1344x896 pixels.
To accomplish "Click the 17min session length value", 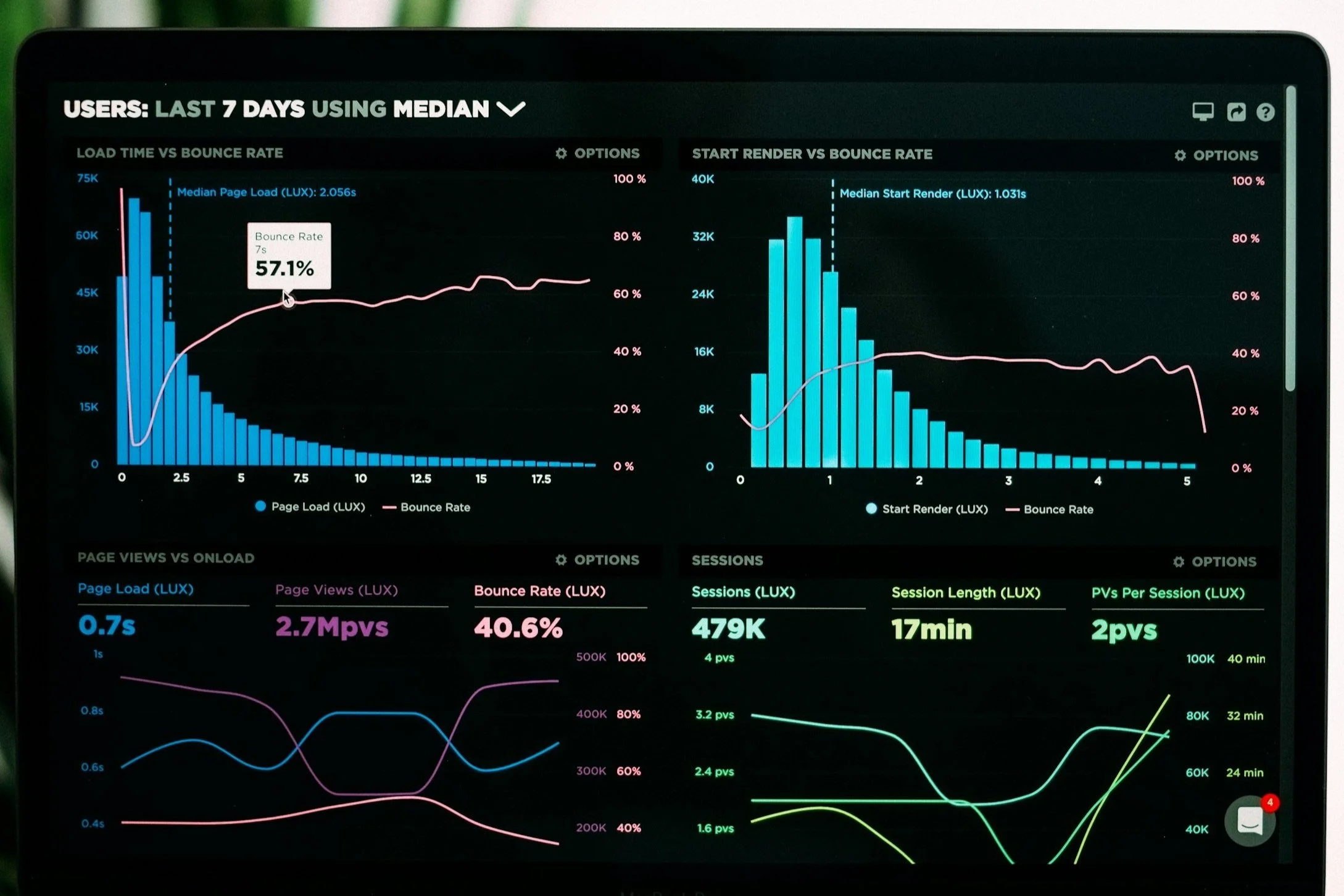I will pyautogui.click(x=932, y=629).
